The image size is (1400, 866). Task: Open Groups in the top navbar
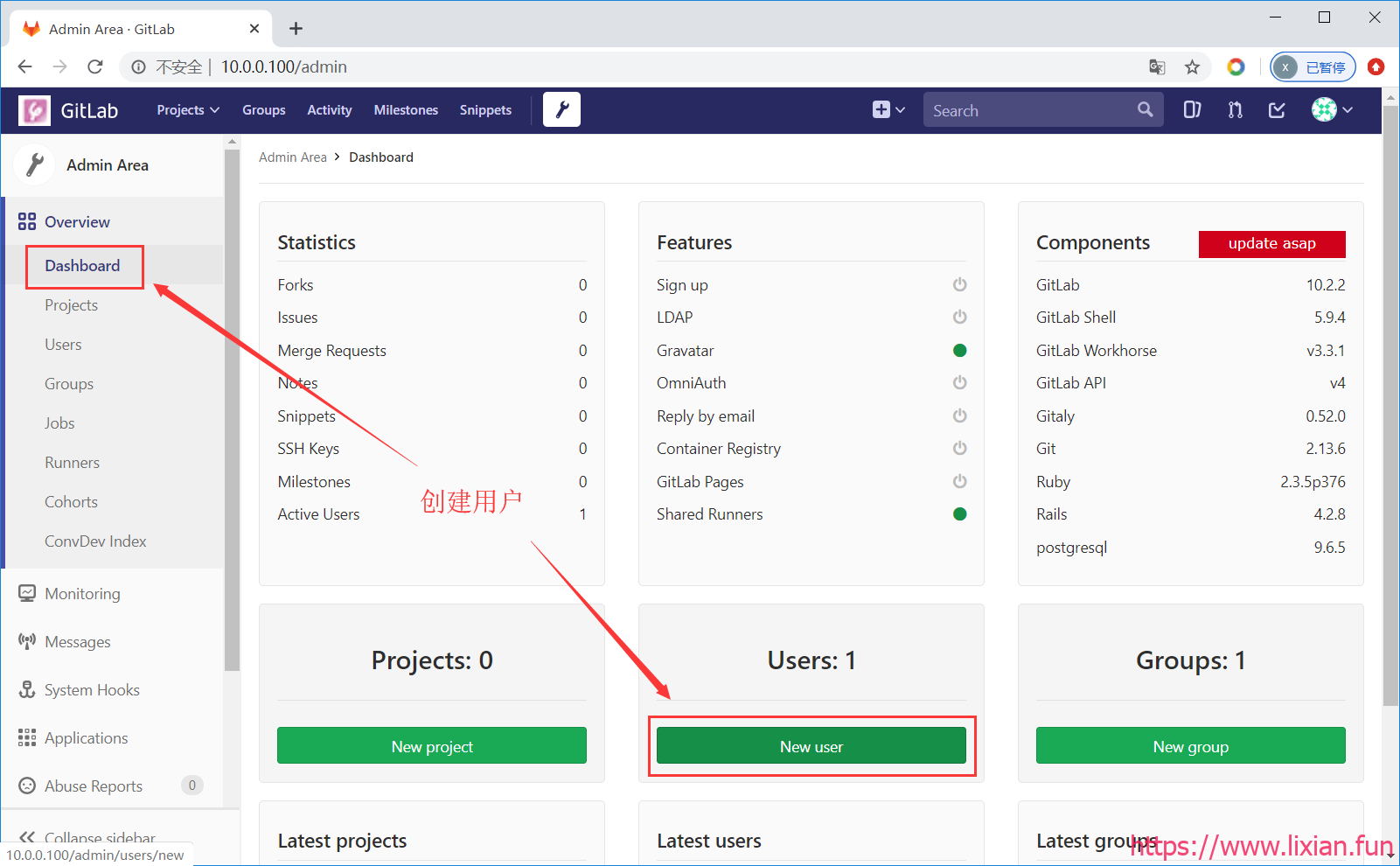pyautogui.click(x=264, y=110)
